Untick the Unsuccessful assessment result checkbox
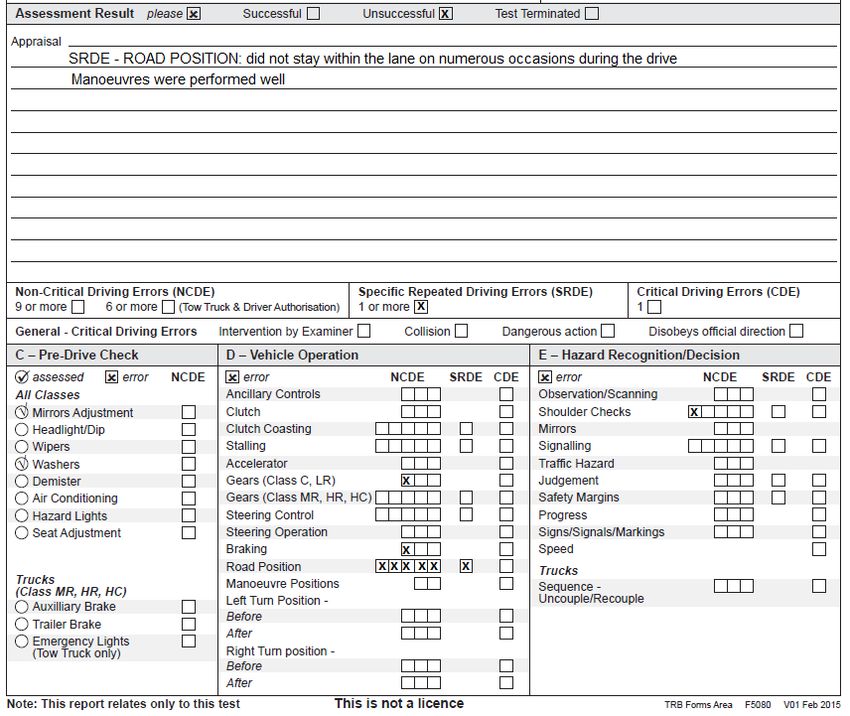Screen dimensions: 850x716 pyautogui.click(x=446, y=14)
